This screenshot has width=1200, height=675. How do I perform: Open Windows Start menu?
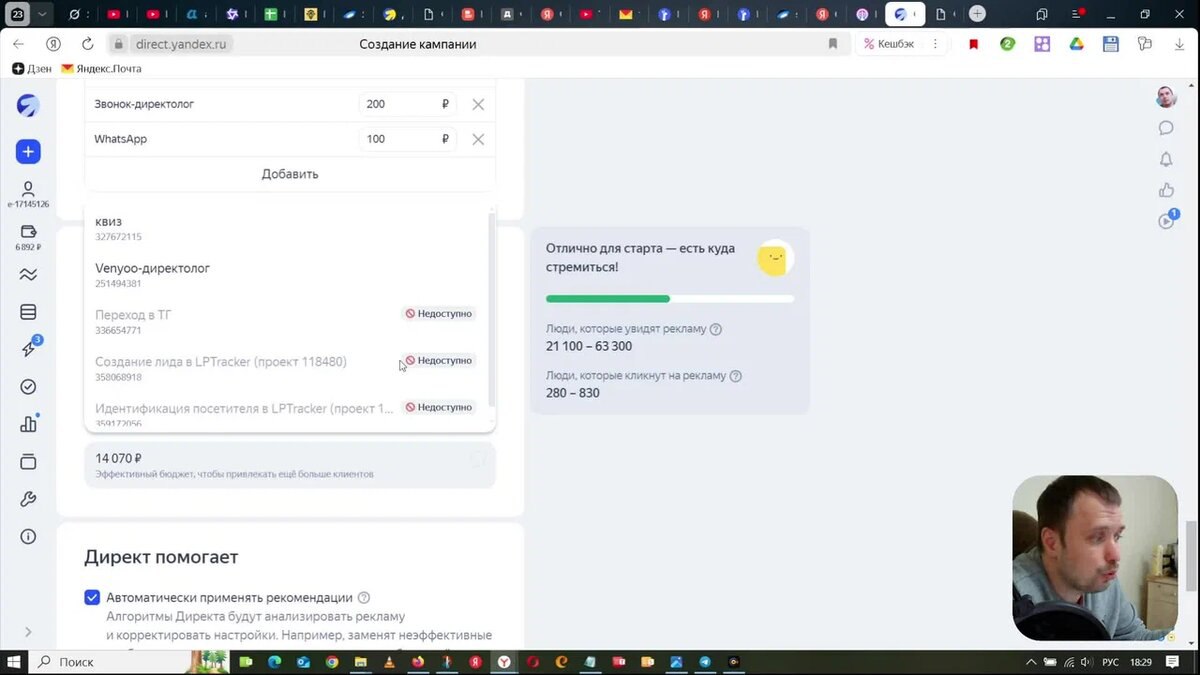(x=14, y=662)
